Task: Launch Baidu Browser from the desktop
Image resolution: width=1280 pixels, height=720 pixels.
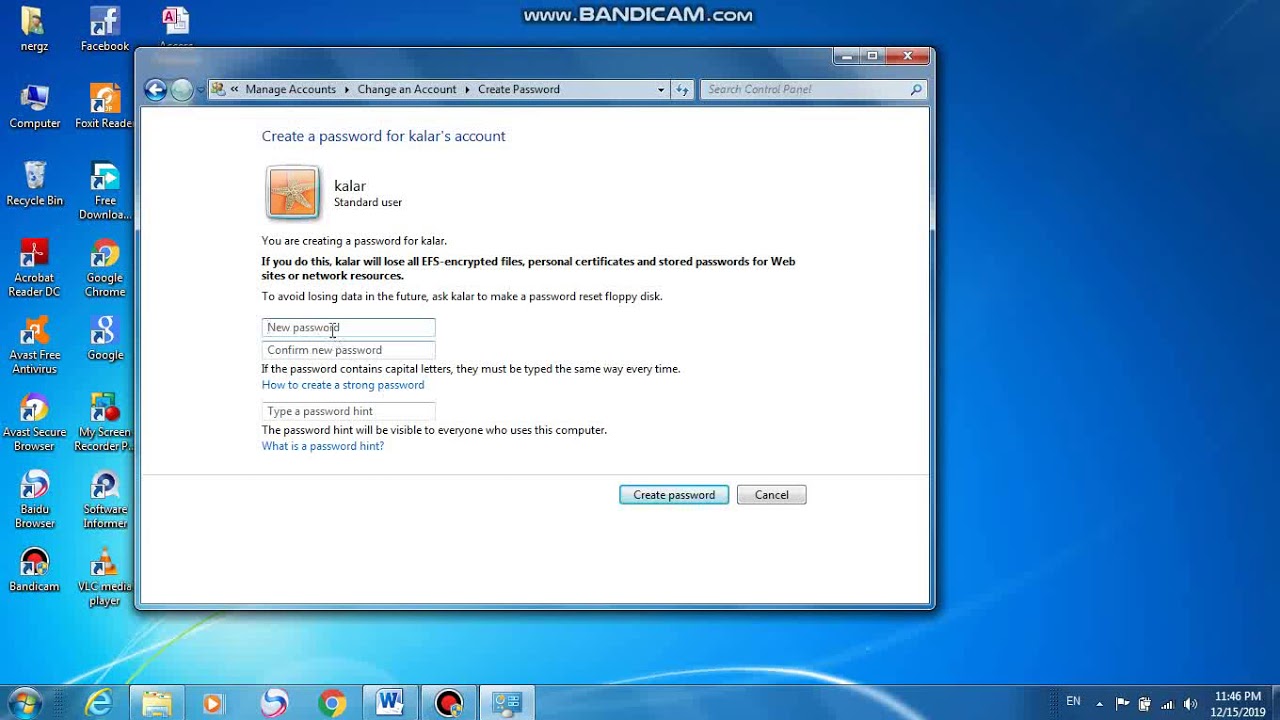Action: [x=34, y=499]
